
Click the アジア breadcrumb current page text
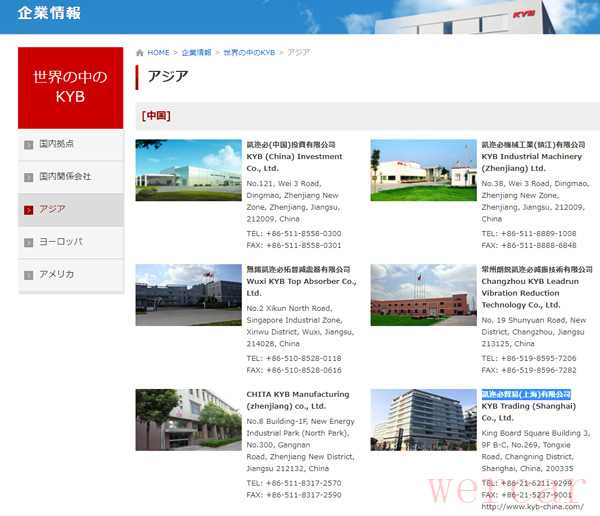[x=298, y=52]
